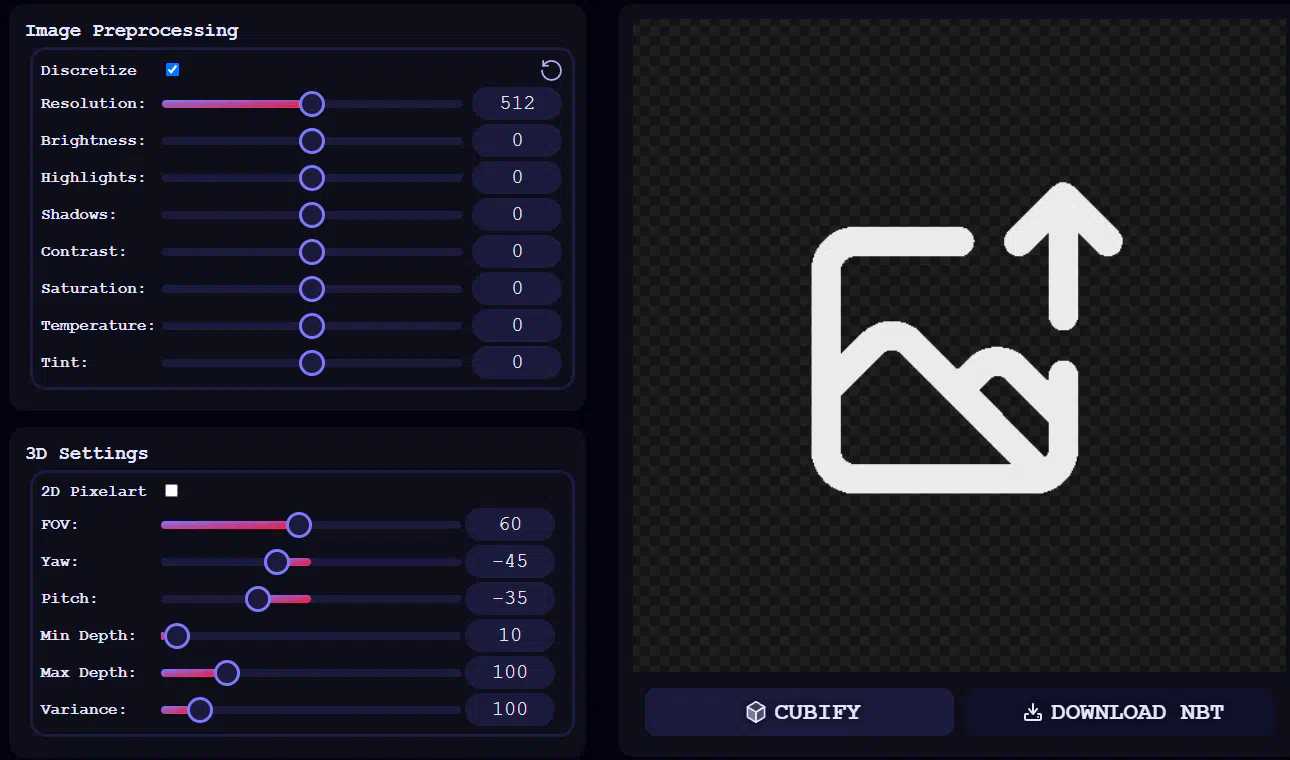Click the Min Depth value field
The width and height of the screenshot is (1290, 760).
pos(510,635)
